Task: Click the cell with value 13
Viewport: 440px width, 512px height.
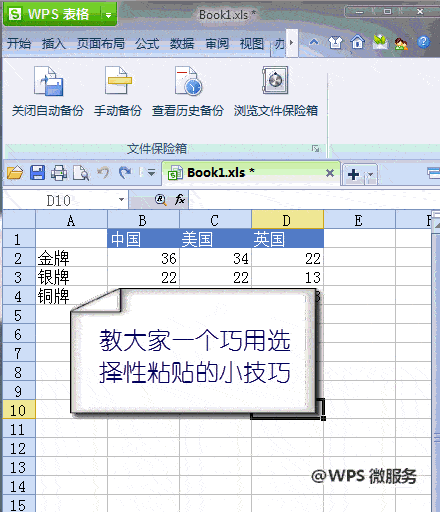Action: click(287, 277)
